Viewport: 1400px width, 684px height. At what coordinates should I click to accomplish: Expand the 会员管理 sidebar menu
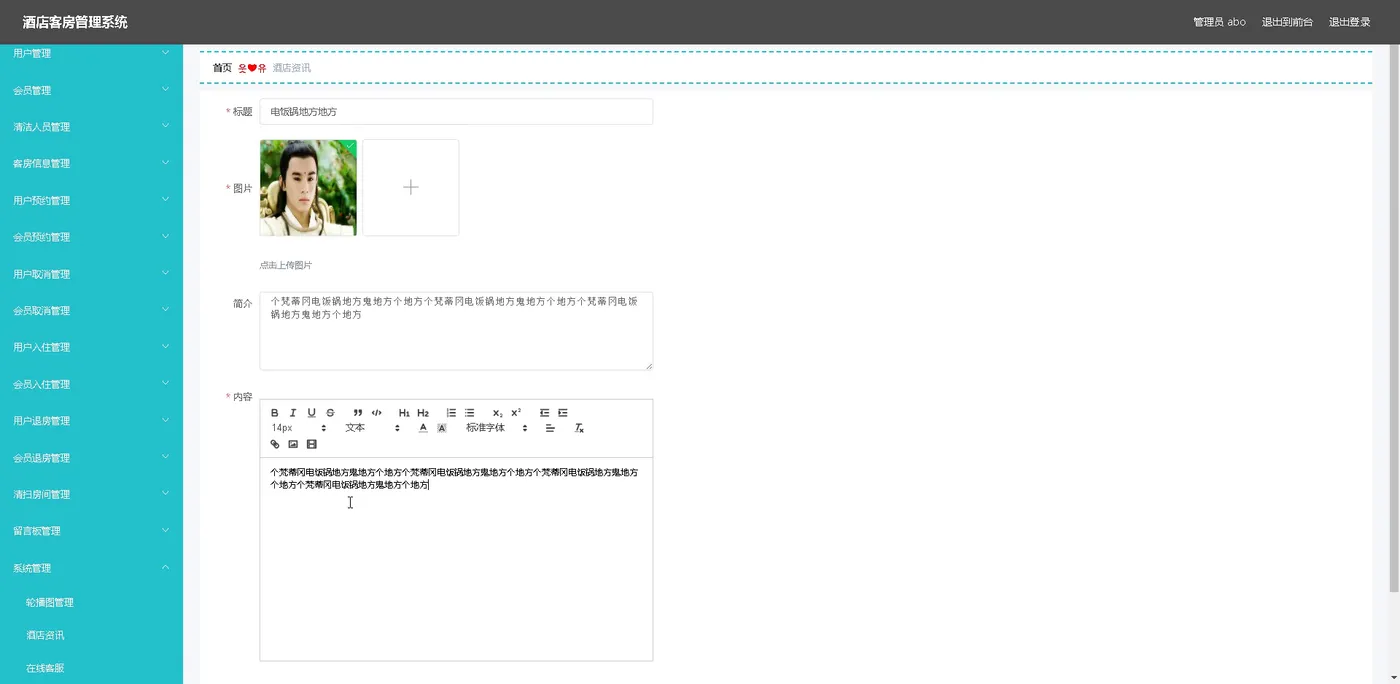91,90
